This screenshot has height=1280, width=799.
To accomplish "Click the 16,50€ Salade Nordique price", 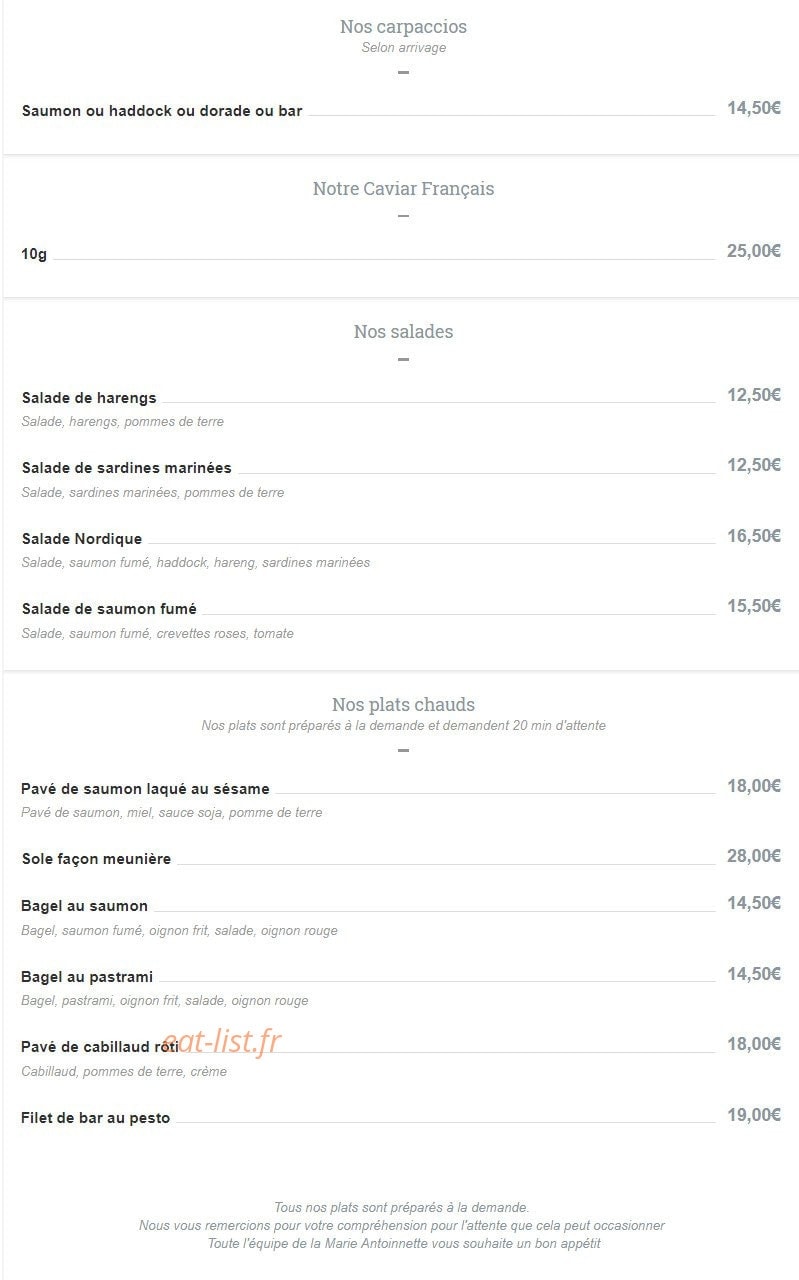I will coord(754,536).
